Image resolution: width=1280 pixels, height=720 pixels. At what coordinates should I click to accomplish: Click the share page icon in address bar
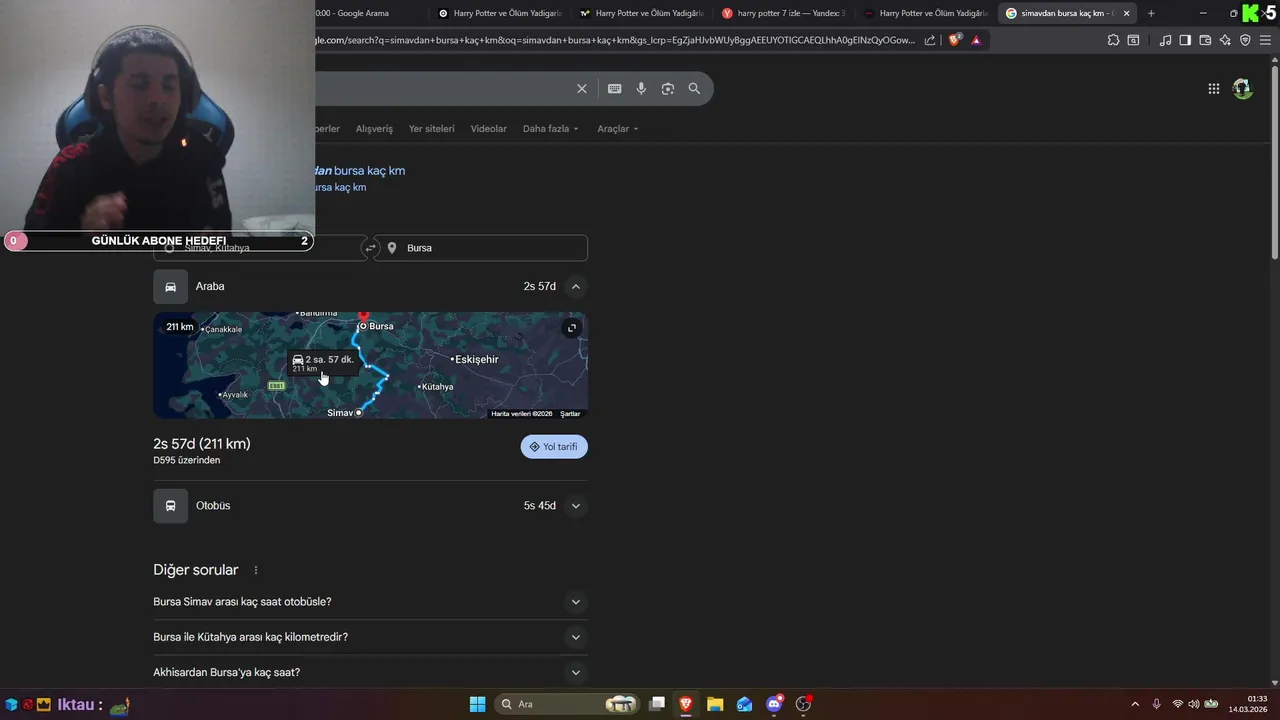tap(930, 40)
